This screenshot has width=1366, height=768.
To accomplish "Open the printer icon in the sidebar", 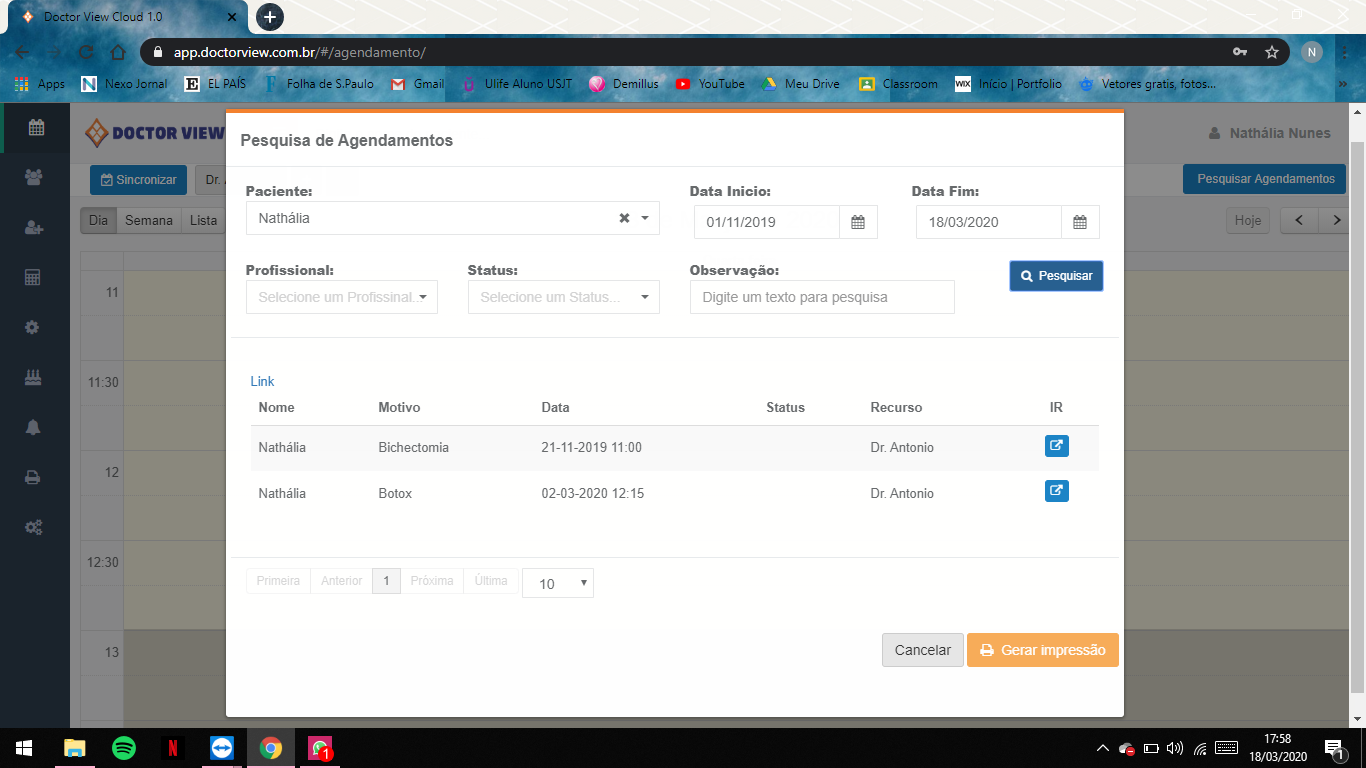I will 33,477.
